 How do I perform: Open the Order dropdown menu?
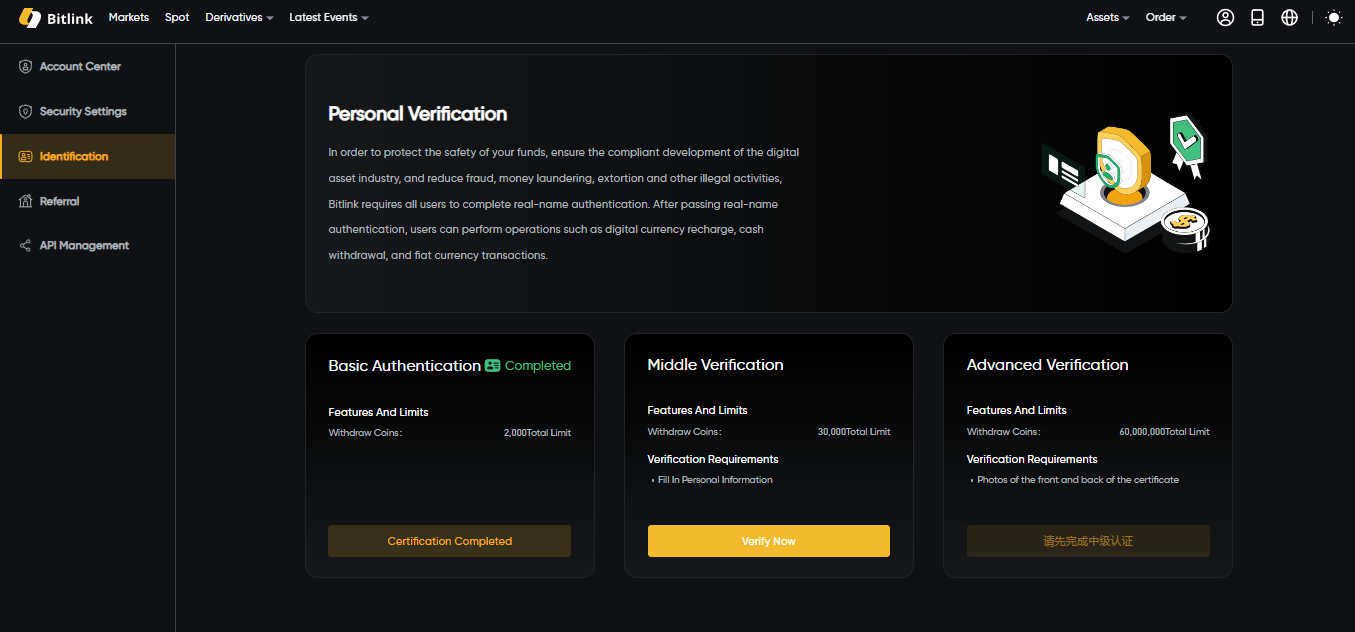[x=1165, y=17]
